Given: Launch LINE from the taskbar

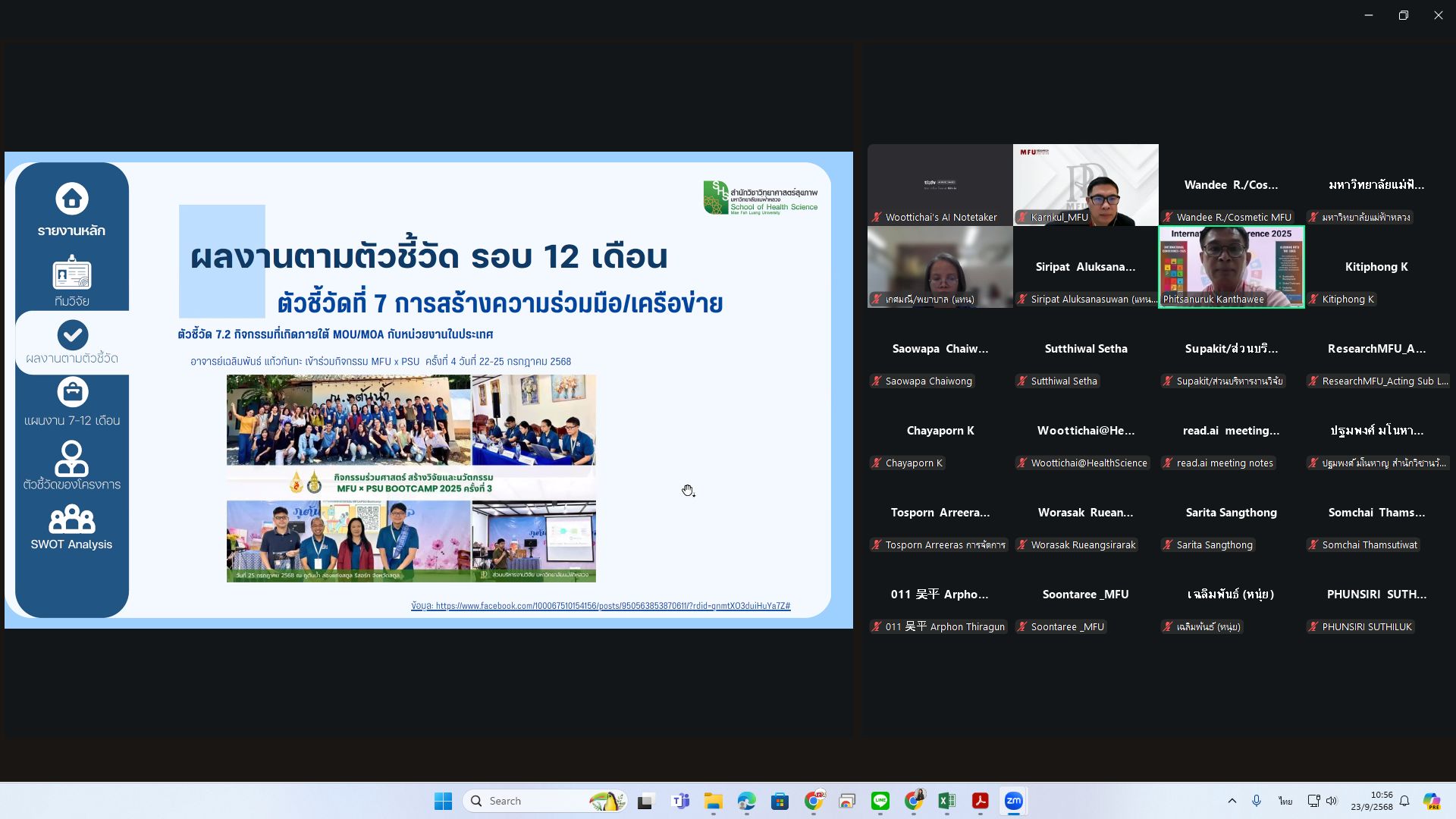Looking at the screenshot, I should [x=880, y=801].
